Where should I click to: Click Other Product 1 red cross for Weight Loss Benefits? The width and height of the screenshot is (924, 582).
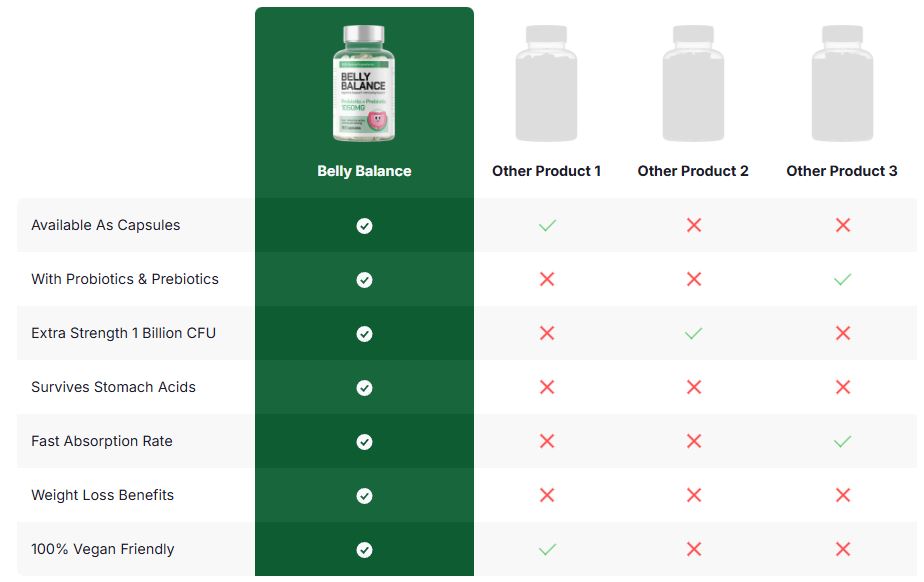click(547, 495)
